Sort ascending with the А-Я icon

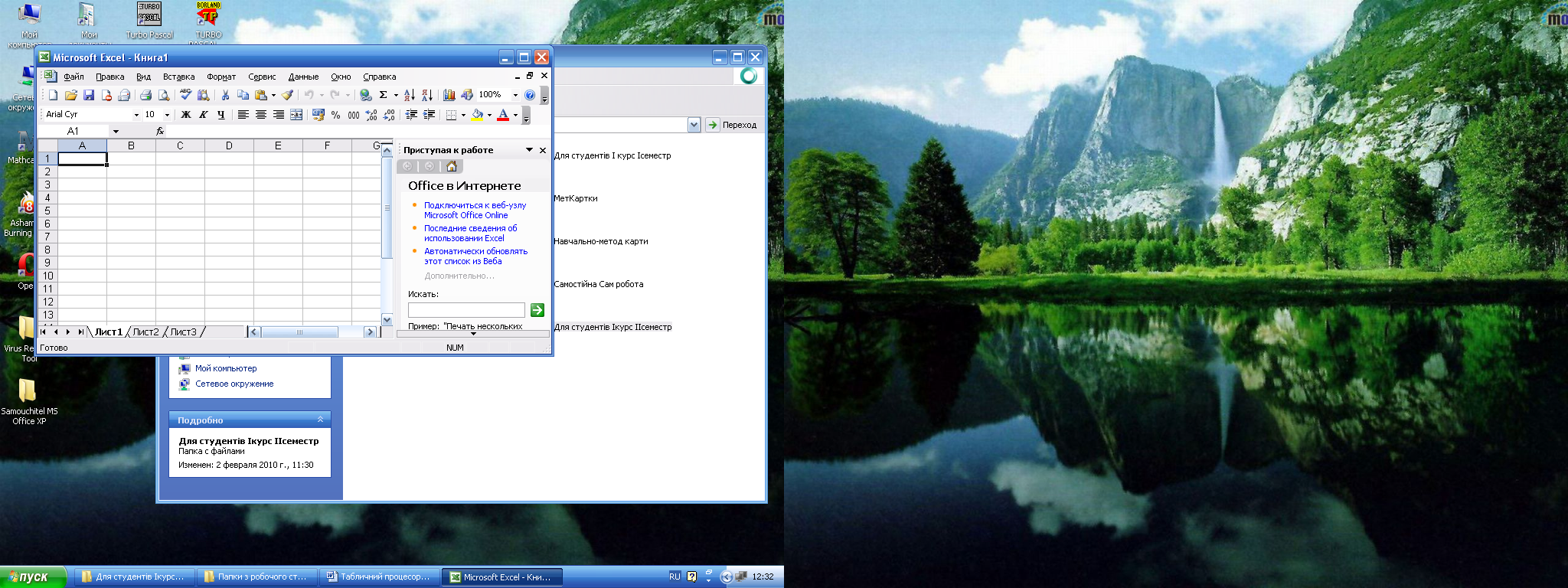click(409, 95)
